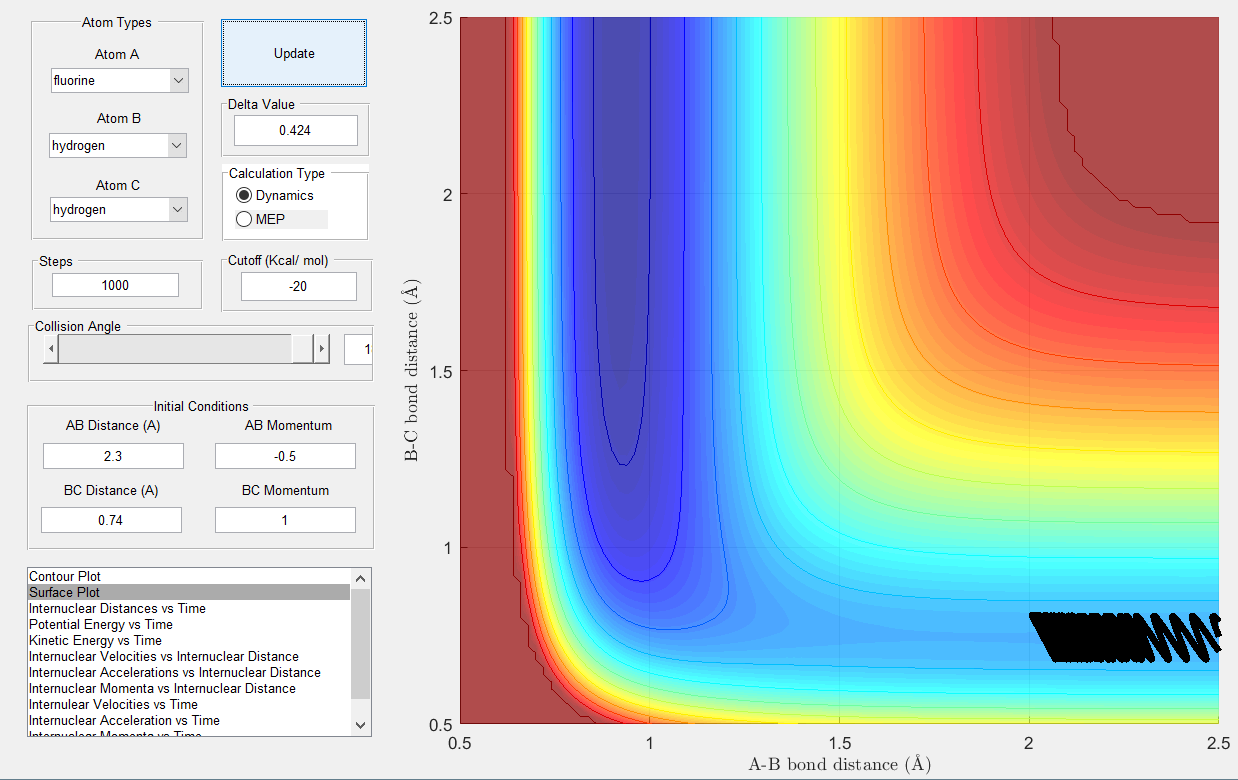
Task: Select Internuclear Momenta vs Internuclear Distance
Action: click(189, 688)
